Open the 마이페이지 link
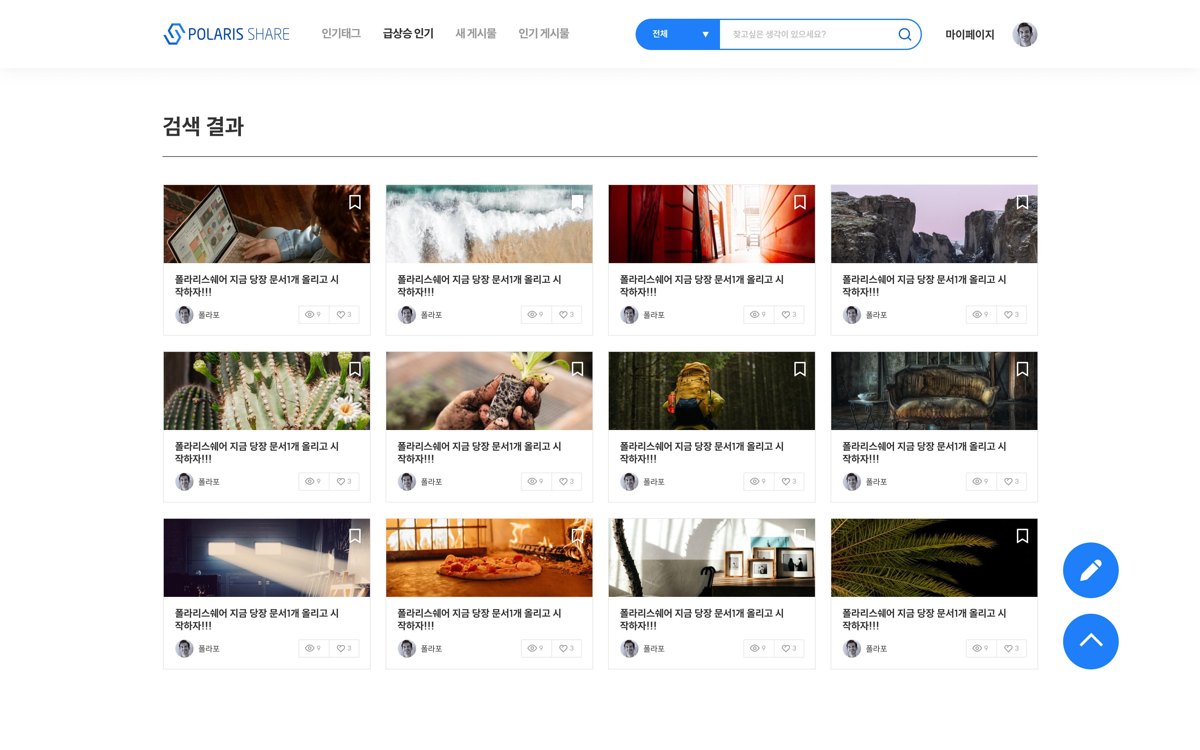The height and width of the screenshot is (750, 1200). tap(970, 34)
